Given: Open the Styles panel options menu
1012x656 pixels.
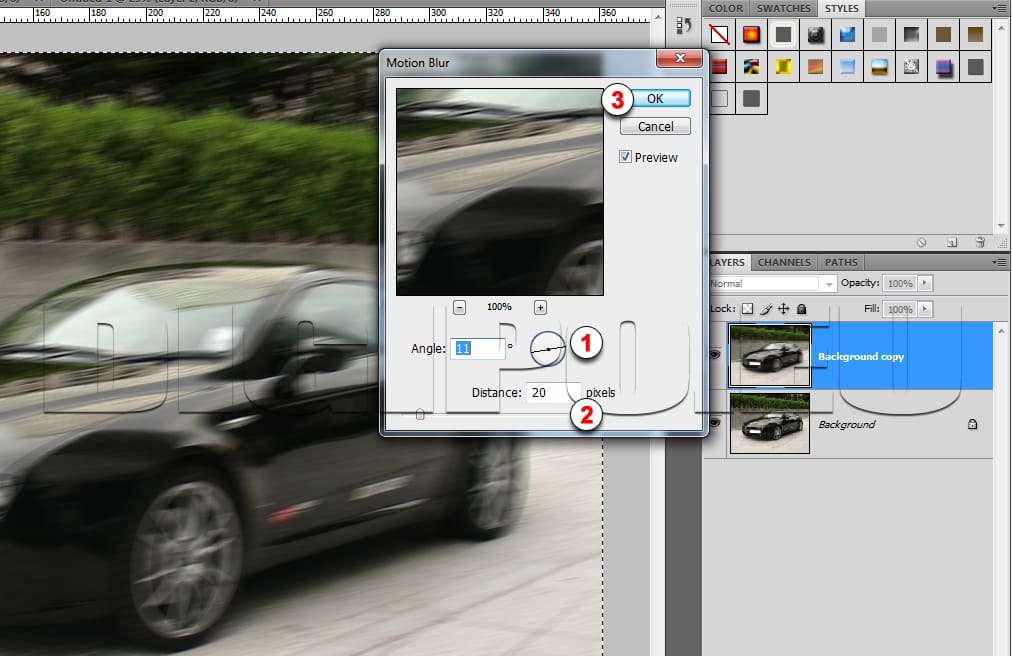Looking at the screenshot, I should pyautogui.click(x=998, y=8).
